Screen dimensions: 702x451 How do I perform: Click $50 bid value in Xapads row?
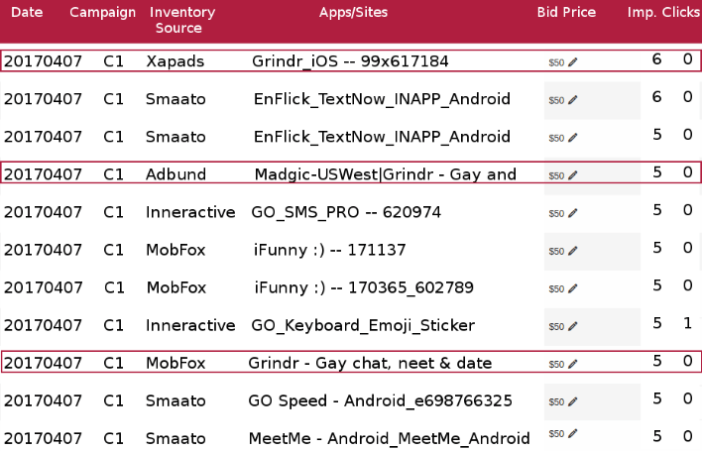pyautogui.click(x=556, y=63)
